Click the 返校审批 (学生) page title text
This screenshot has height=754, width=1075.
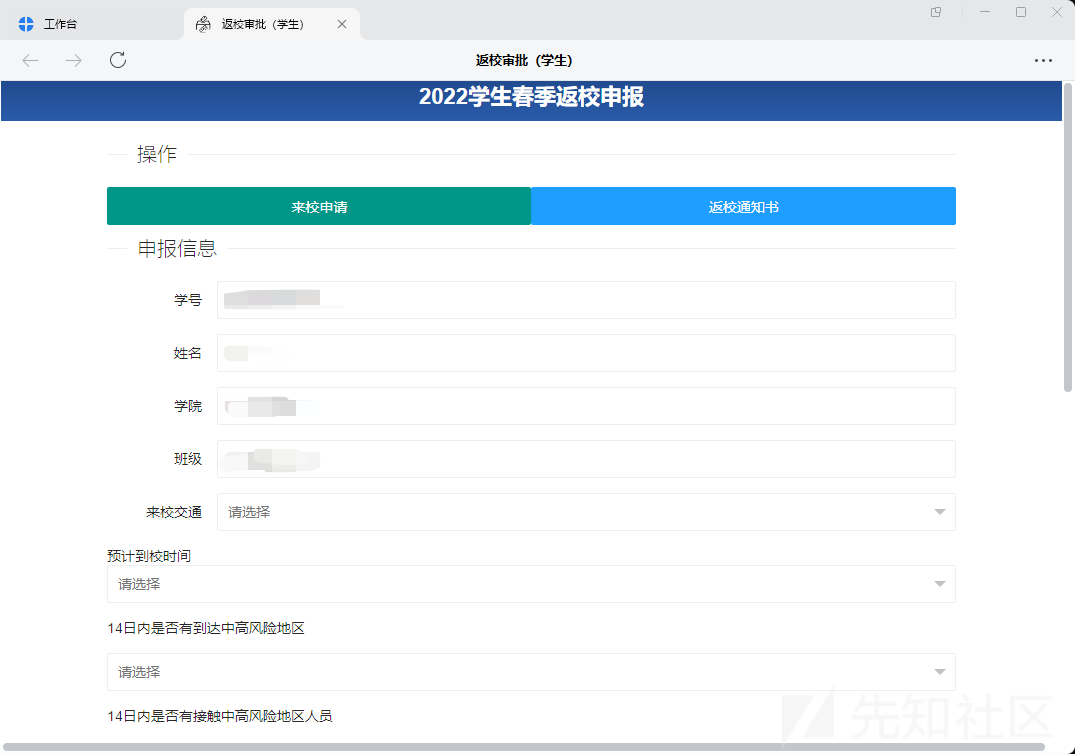tap(524, 60)
